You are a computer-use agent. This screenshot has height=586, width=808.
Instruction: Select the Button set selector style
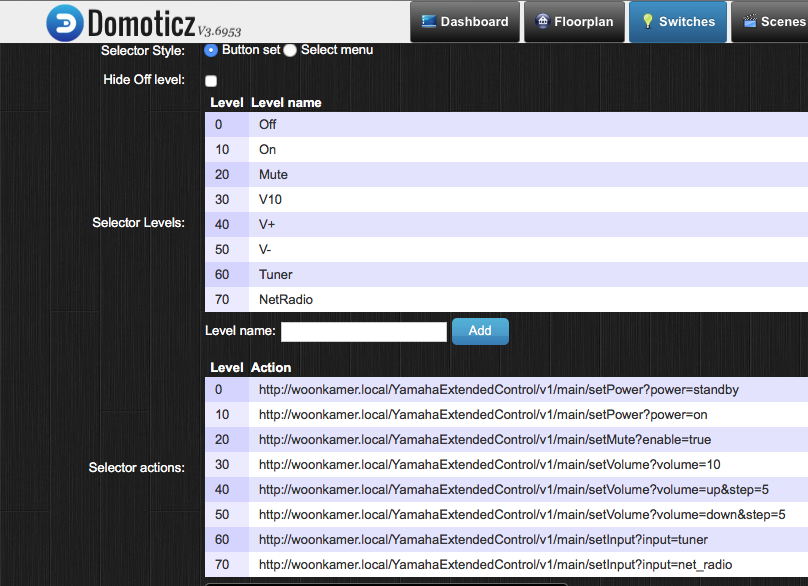click(x=211, y=51)
